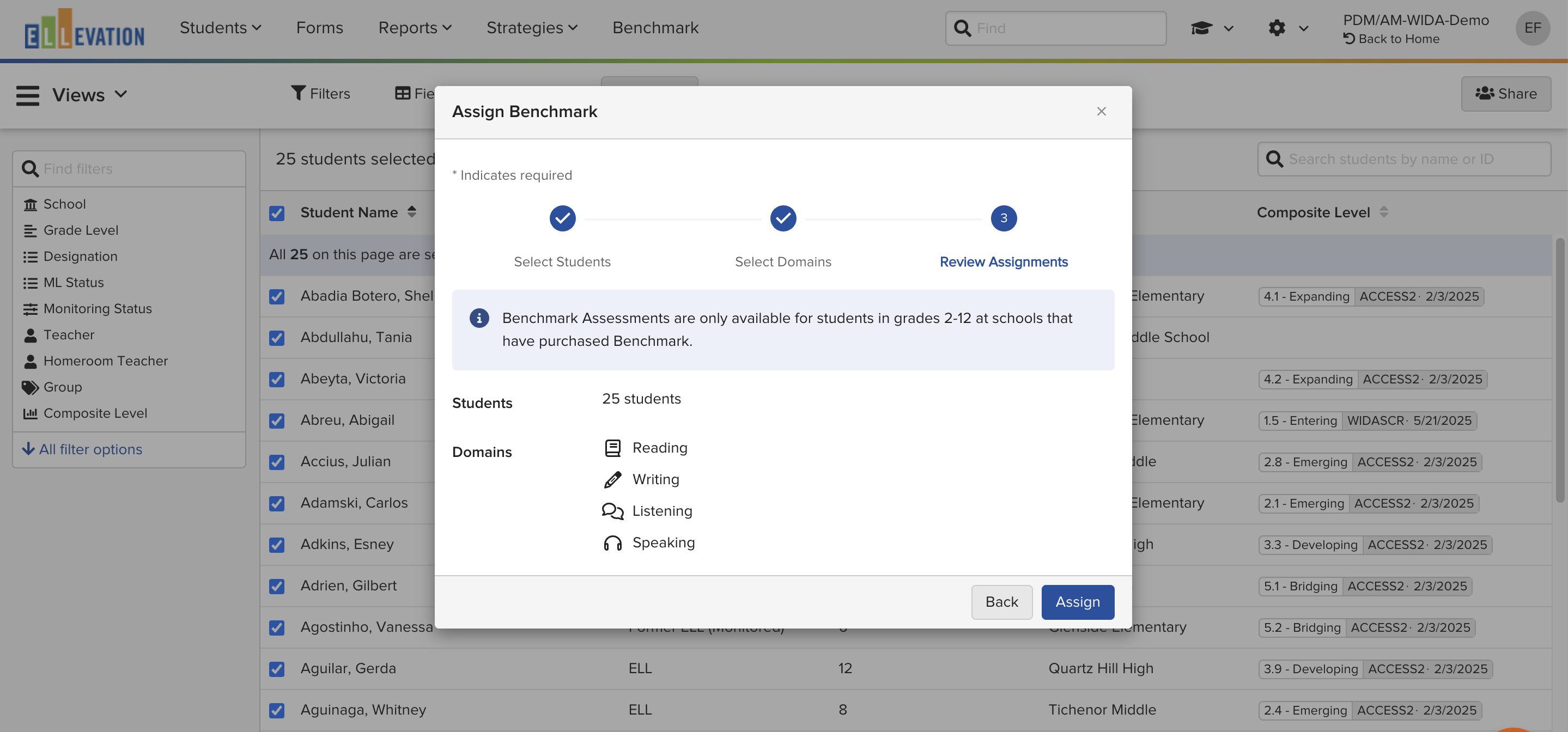Uncheck Adkins, Esney's checkbox
The image size is (1568, 732).
276,545
